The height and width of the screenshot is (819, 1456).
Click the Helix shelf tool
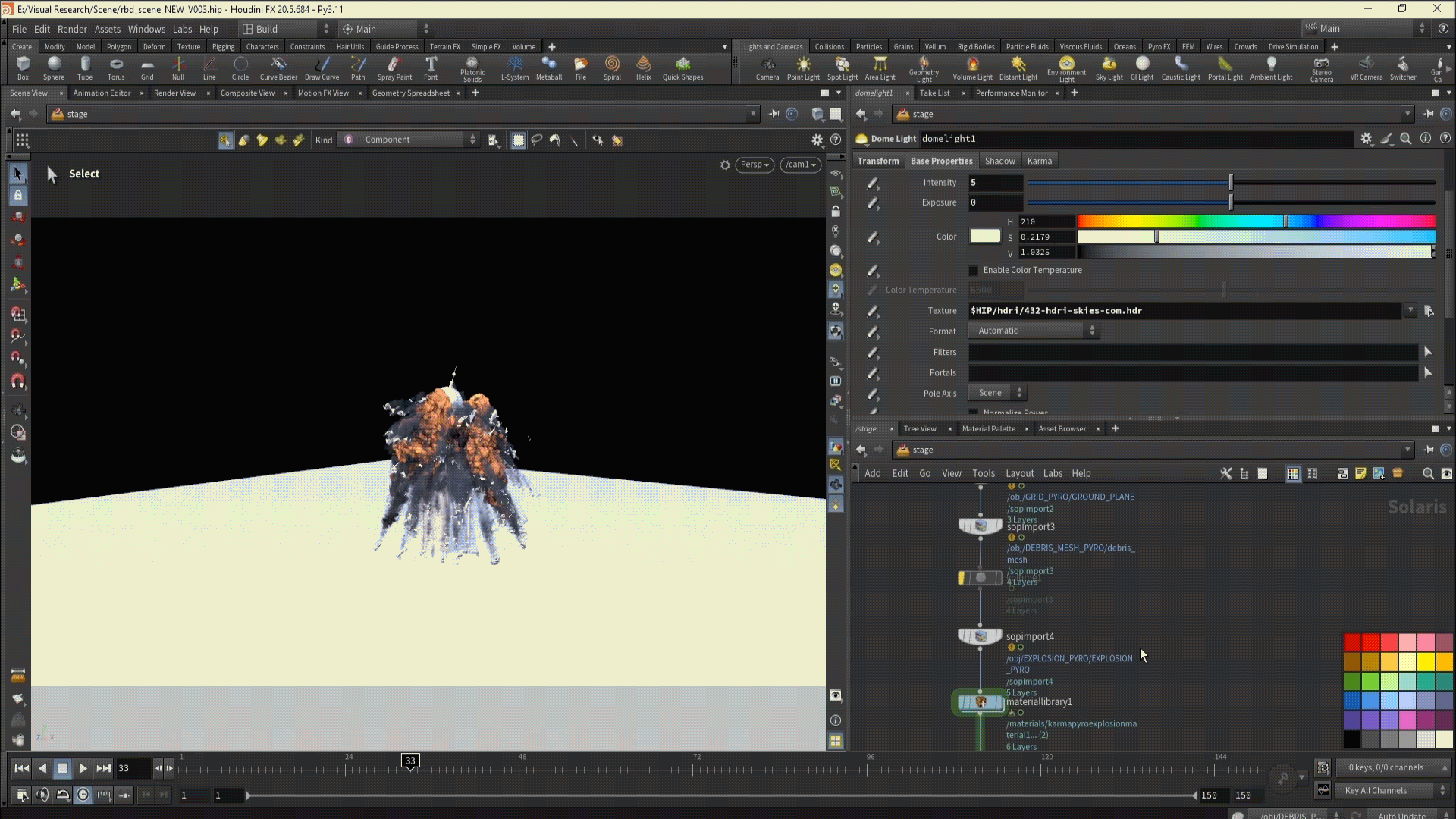click(x=643, y=67)
